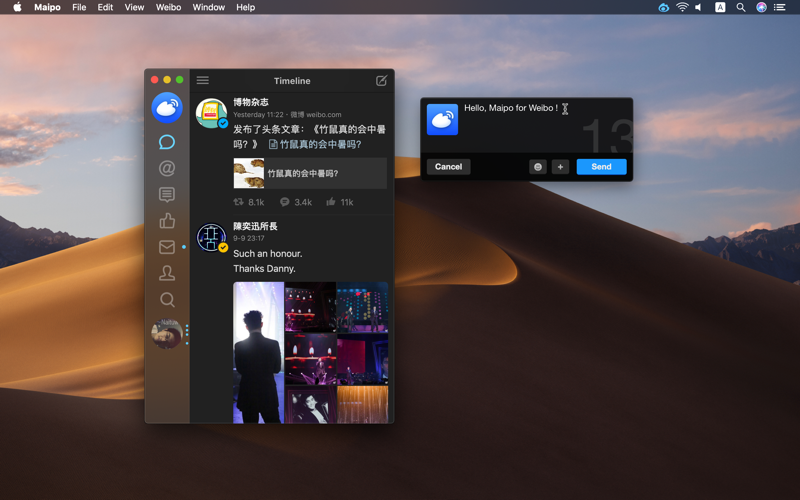The image size is (800, 500).
Task: Open the Search magnifier icon in sidebar
Action: click(167, 299)
